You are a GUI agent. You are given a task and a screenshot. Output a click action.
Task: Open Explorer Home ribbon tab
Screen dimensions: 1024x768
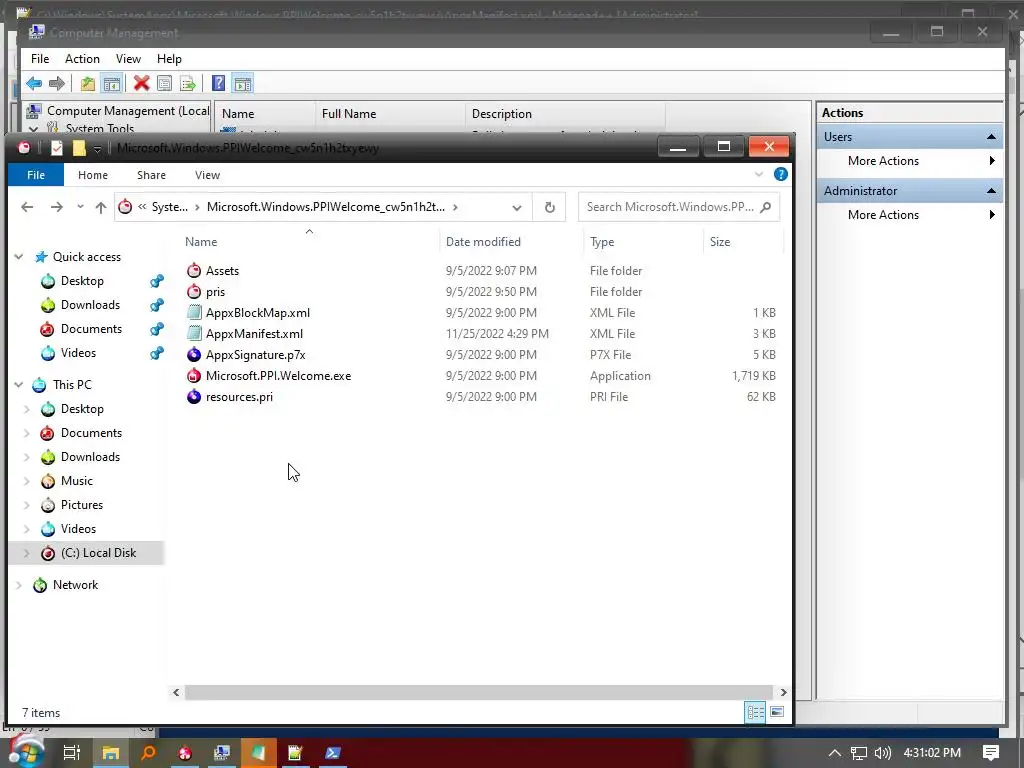93,175
